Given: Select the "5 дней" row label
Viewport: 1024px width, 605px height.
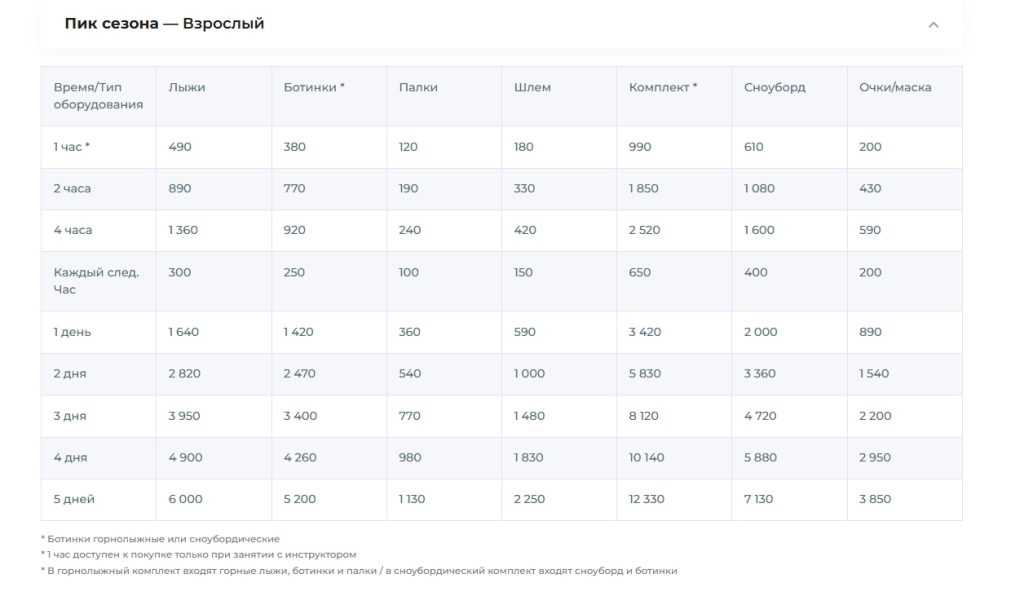Looking at the screenshot, I should tap(74, 499).
